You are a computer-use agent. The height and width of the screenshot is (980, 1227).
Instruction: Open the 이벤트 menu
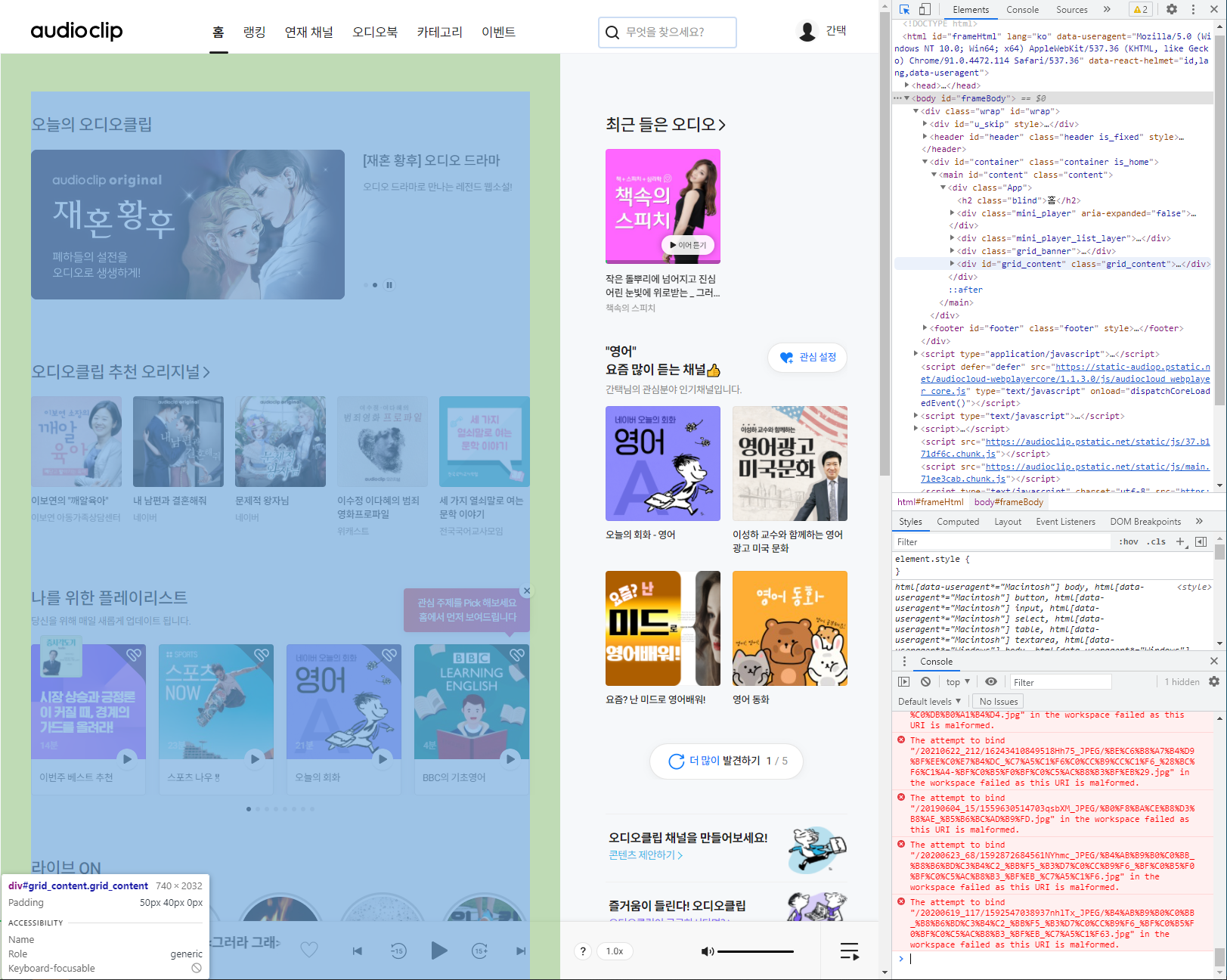(x=498, y=32)
